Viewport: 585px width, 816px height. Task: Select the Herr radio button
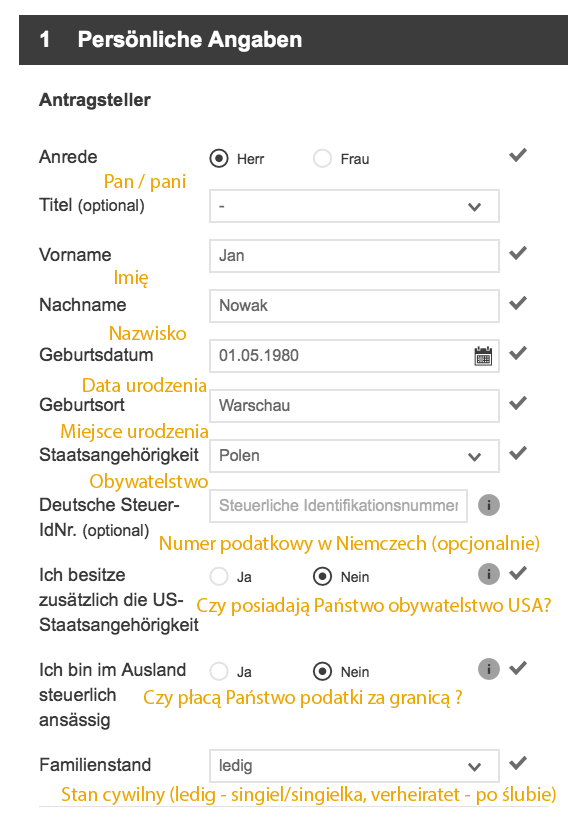tap(219, 158)
